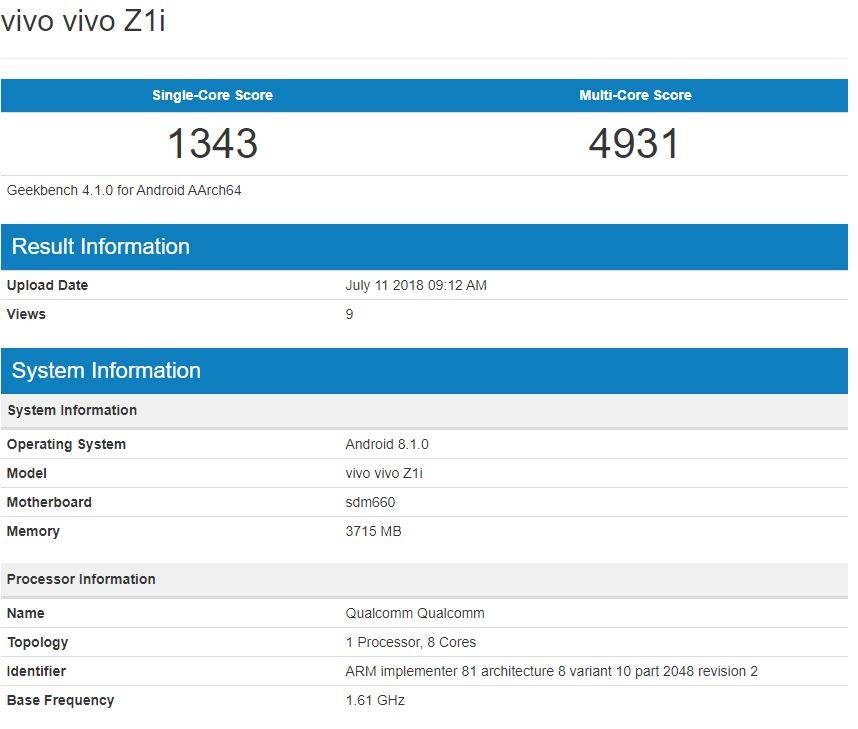The height and width of the screenshot is (729, 858).
Task: Click the vivo vivo Z1i page title
Action: 83,22
